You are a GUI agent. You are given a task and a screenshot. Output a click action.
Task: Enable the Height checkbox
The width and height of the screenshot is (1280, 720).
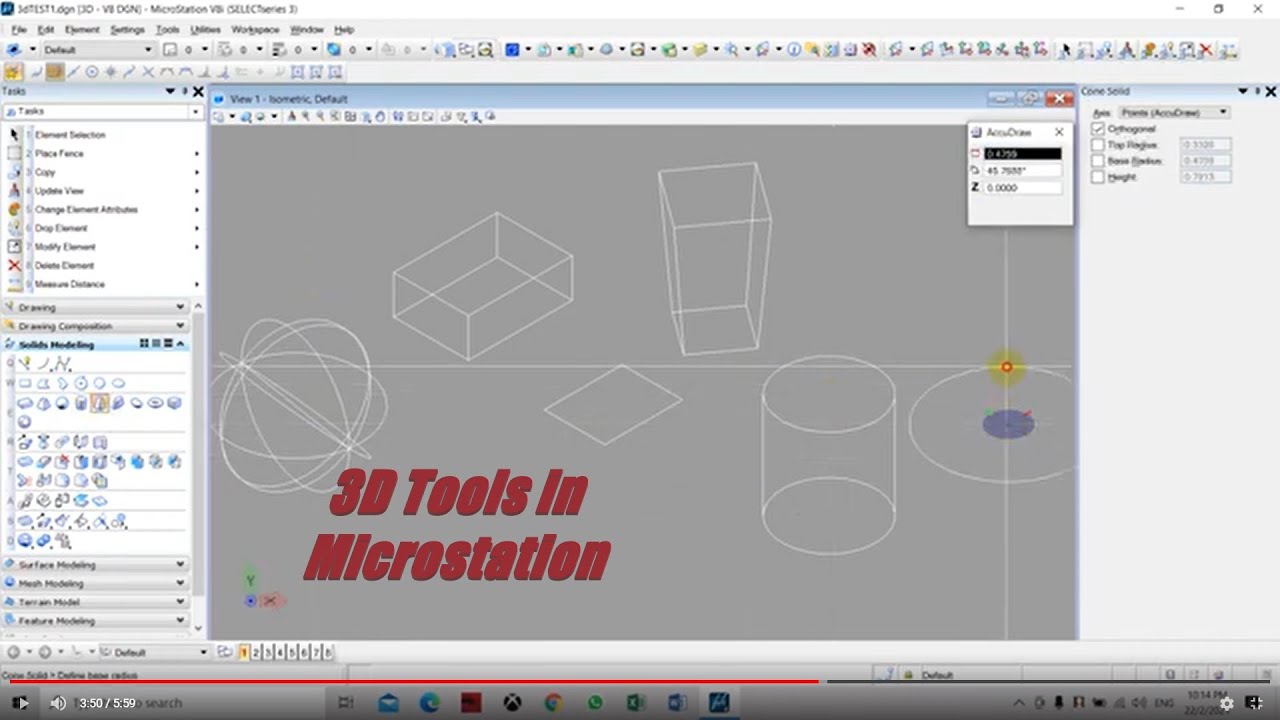coord(1098,177)
